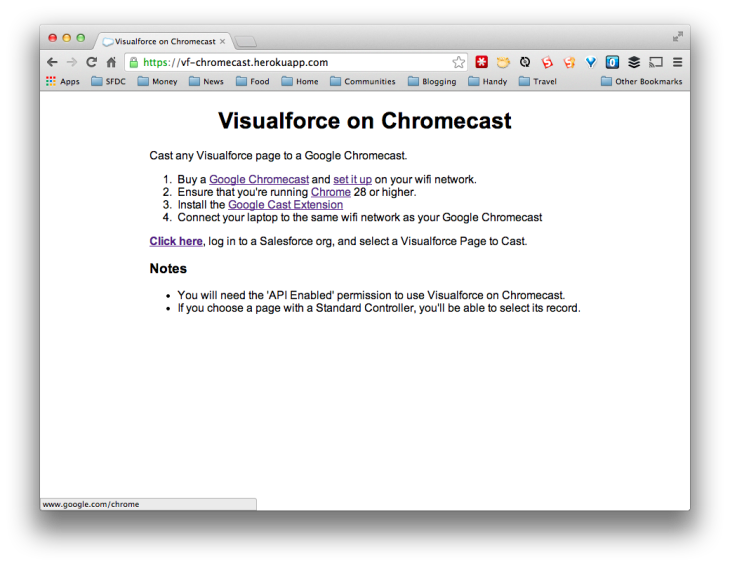Open the Communities bookmarks folder

pos(363,81)
